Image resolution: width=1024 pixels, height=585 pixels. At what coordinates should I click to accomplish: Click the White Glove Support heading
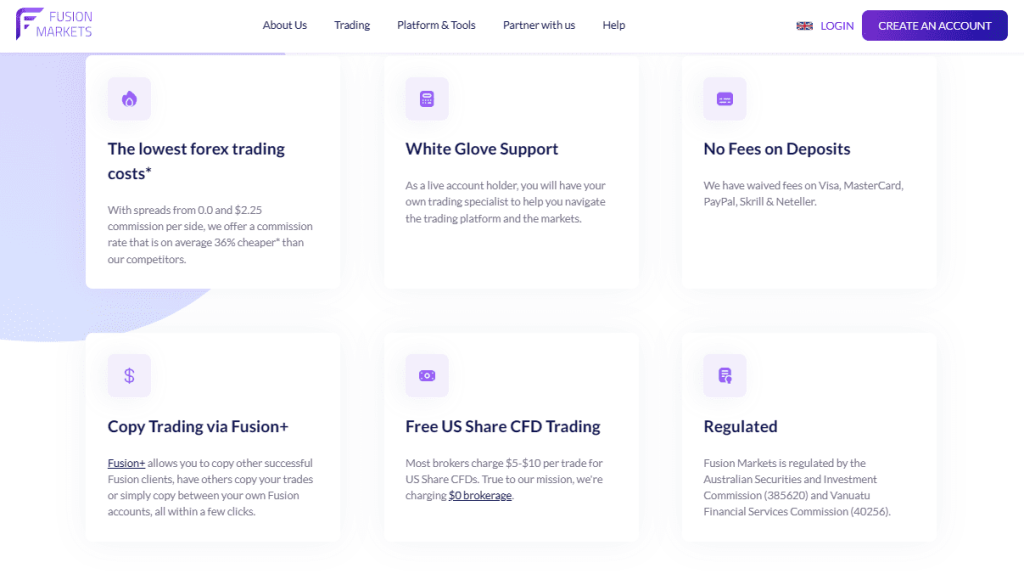(x=482, y=149)
